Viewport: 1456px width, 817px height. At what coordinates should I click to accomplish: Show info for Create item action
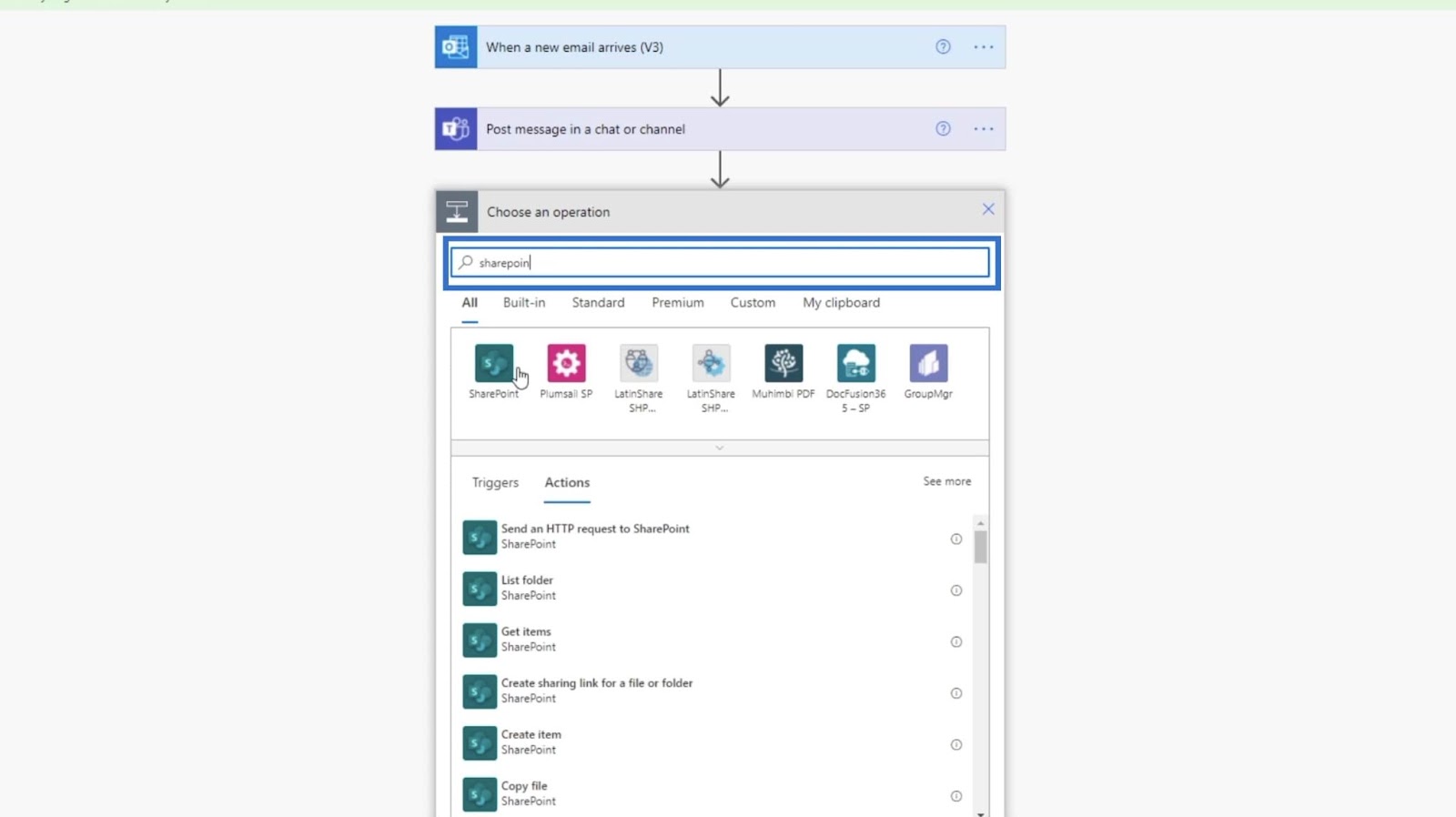(956, 745)
